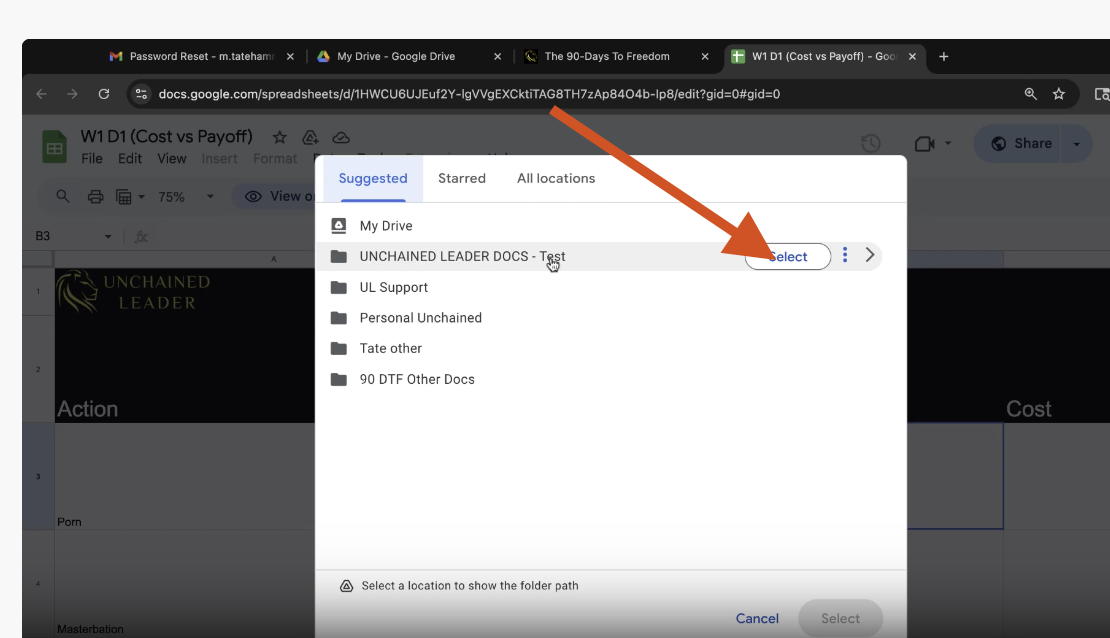Expand the Share options dropdown arrow

pos(1077,144)
